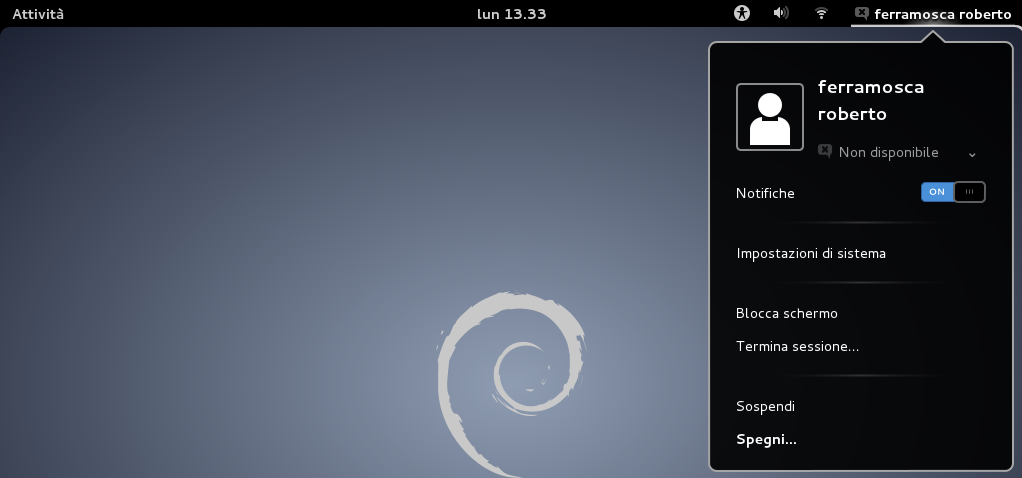Click Spegni... to power off
The height and width of the screenshot is (478, 1022).
tap(766, 439)
